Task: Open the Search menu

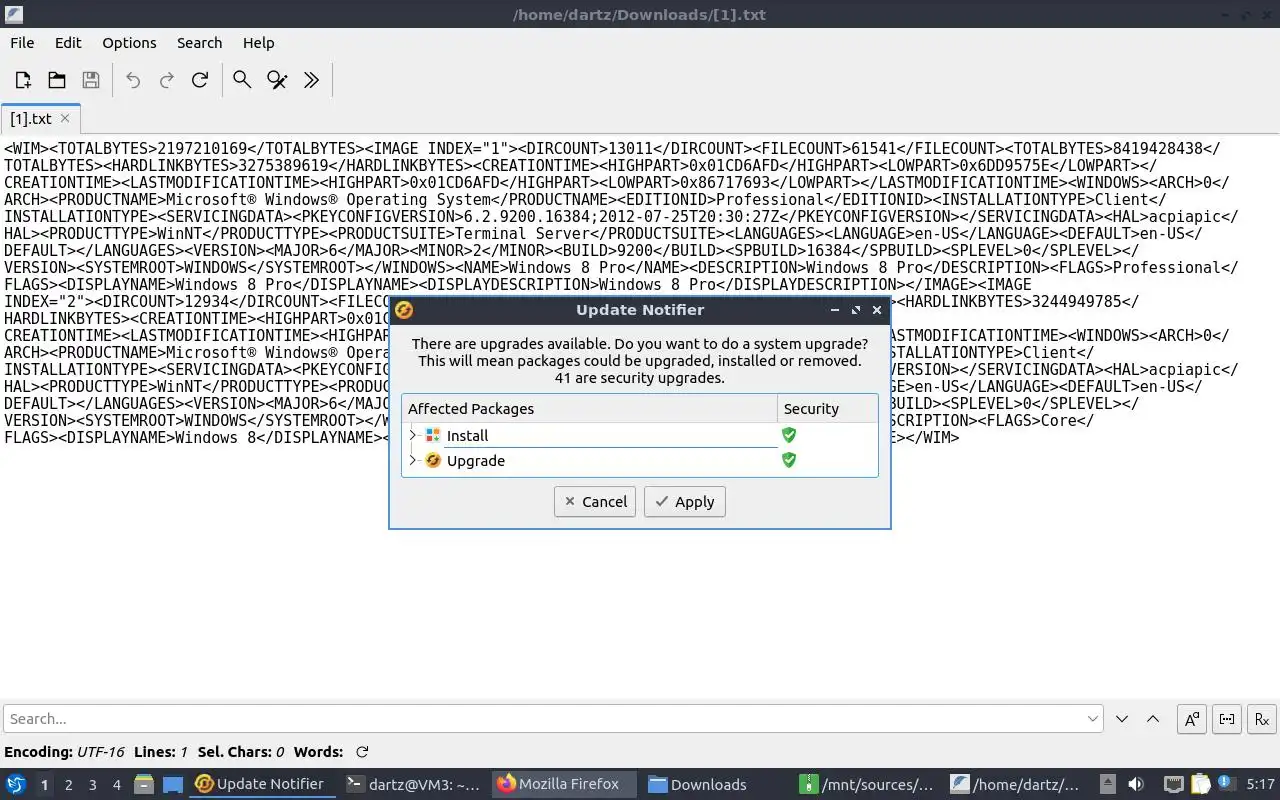Action: (x=199, y=42)
